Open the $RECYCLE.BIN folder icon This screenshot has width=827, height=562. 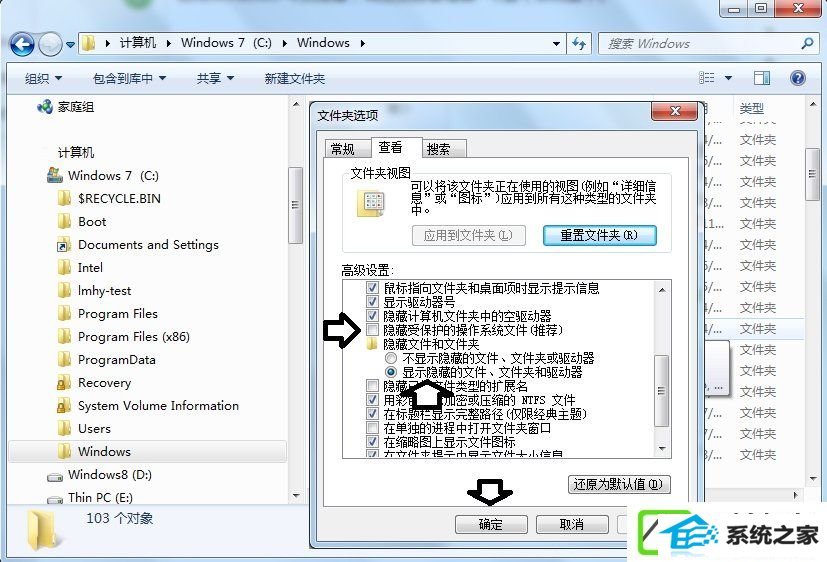64,199
